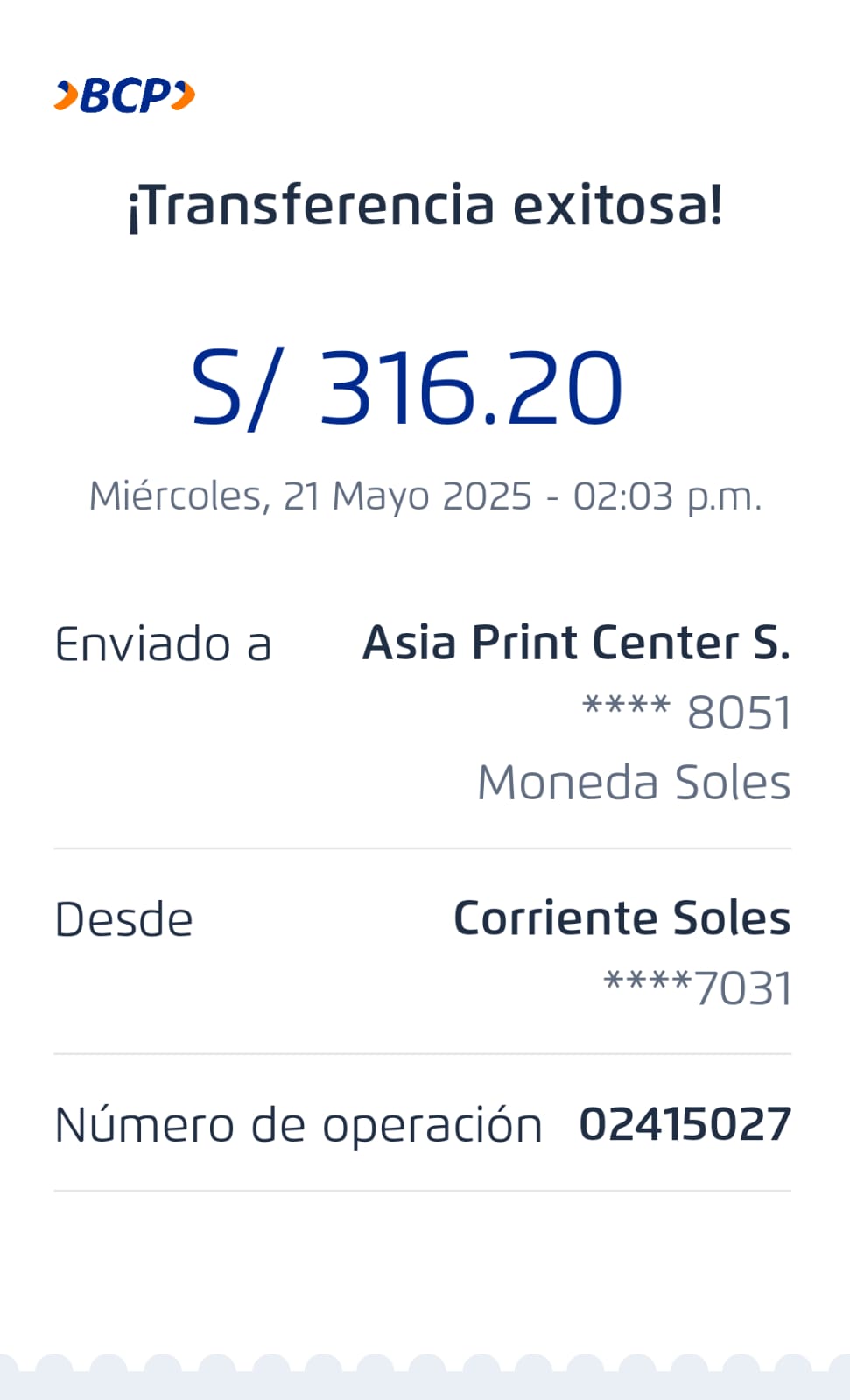Screen dimensions: 850x1400
Task: Click the orange chevron right of BCP
Action: (x=183, y=95)
